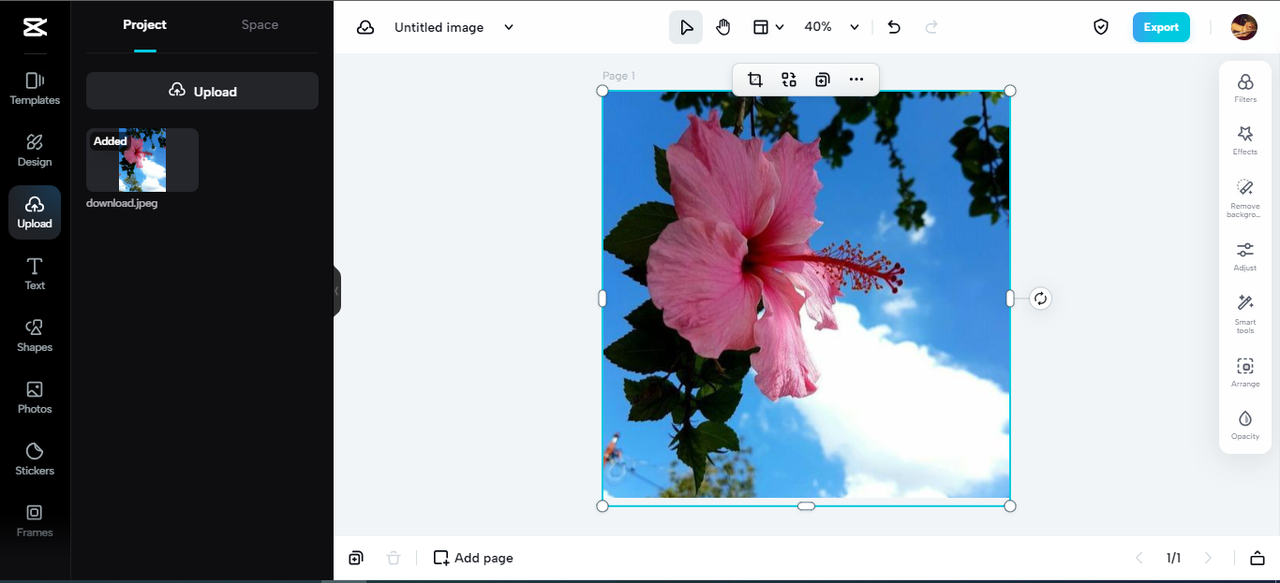Open the Frames panel
The height and width of the screenshot is (583, 1280).
point(35,520)
